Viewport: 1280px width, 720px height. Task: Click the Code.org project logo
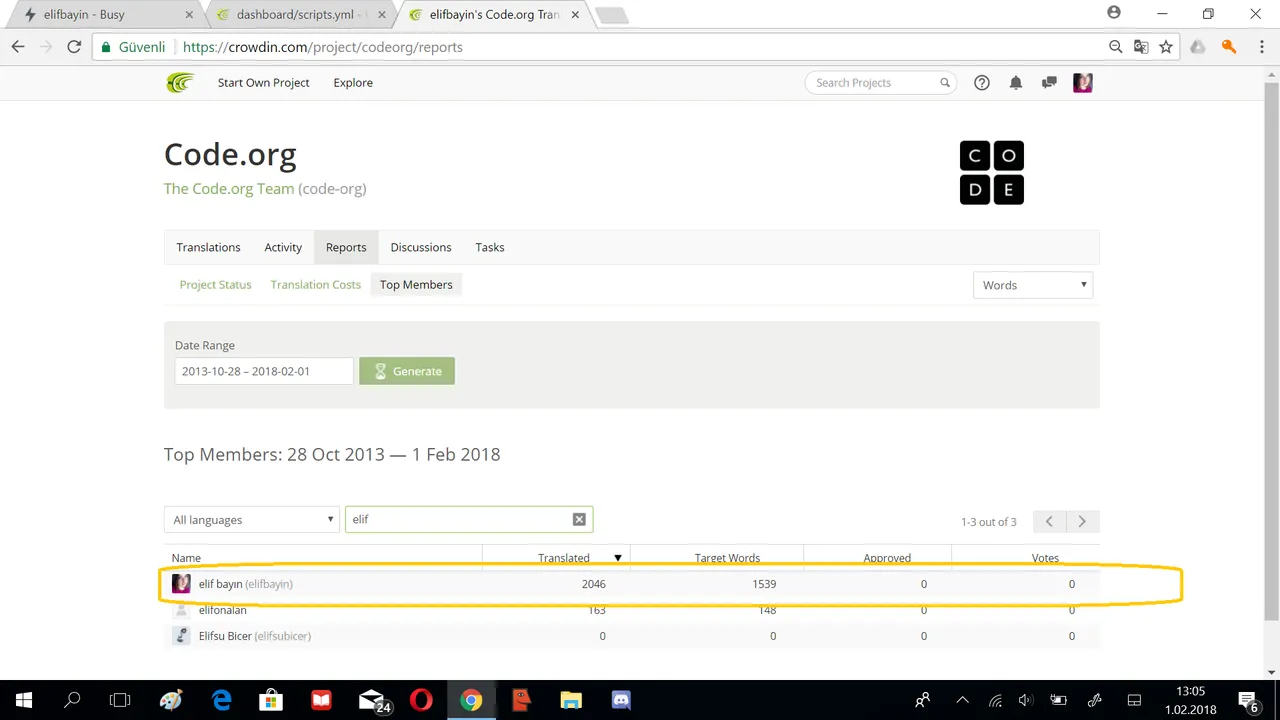992,173
